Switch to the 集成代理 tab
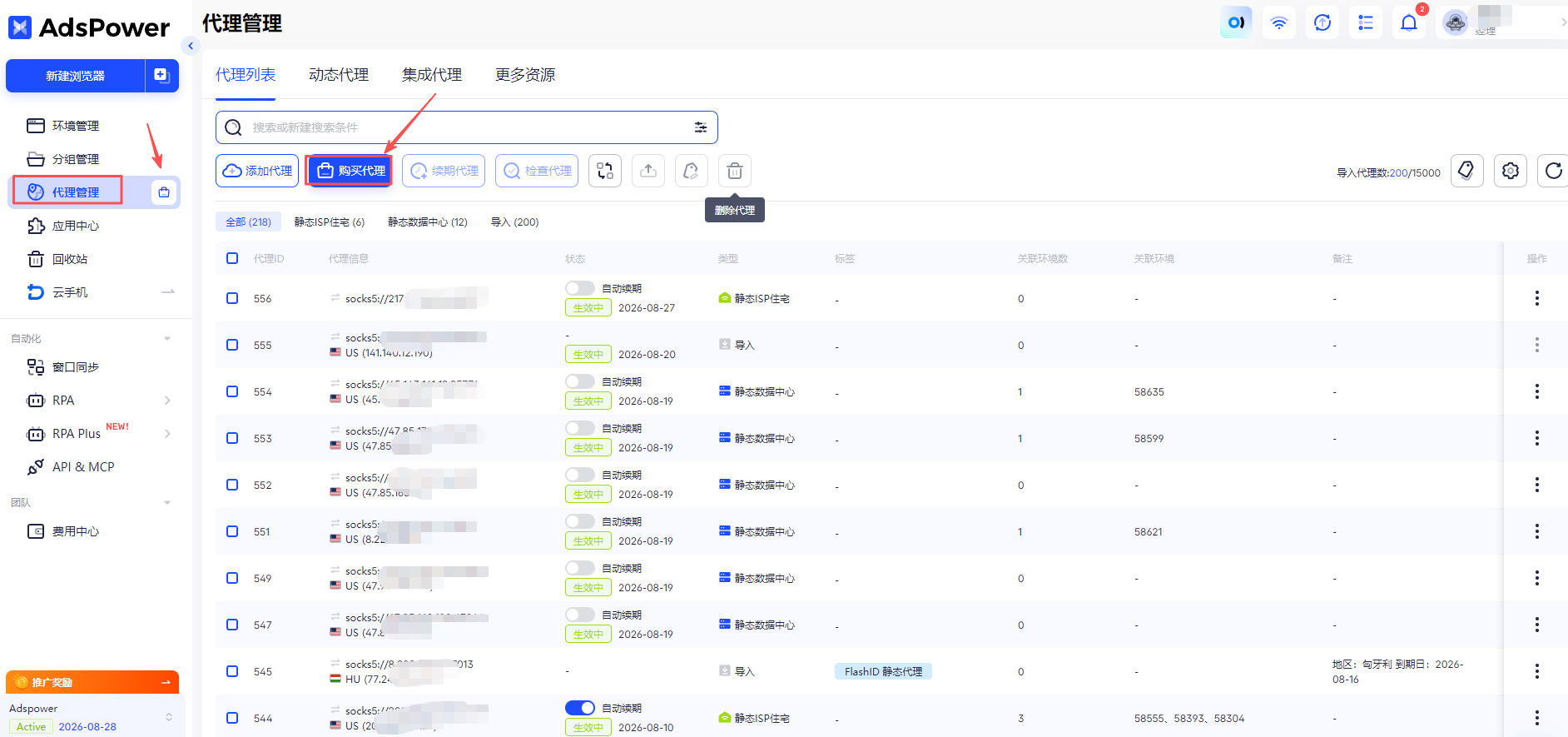This screenshot has width=1568, height=737. click(432, 75)
